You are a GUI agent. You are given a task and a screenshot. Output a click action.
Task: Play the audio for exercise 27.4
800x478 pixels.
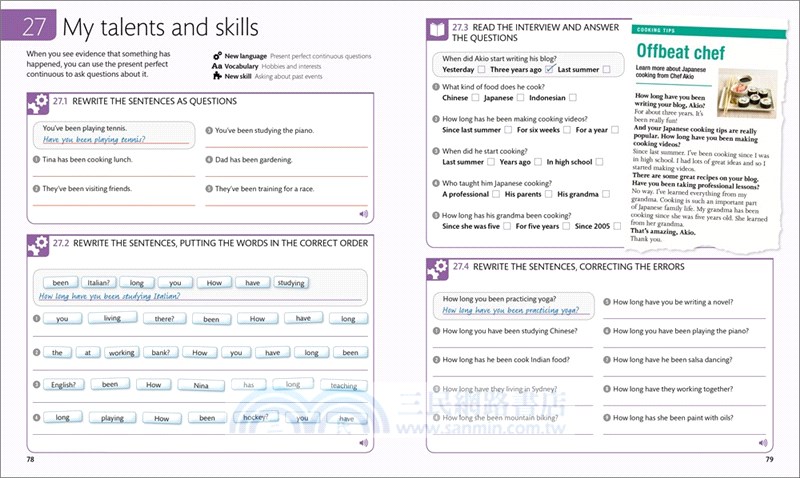[x=763, y=442]
